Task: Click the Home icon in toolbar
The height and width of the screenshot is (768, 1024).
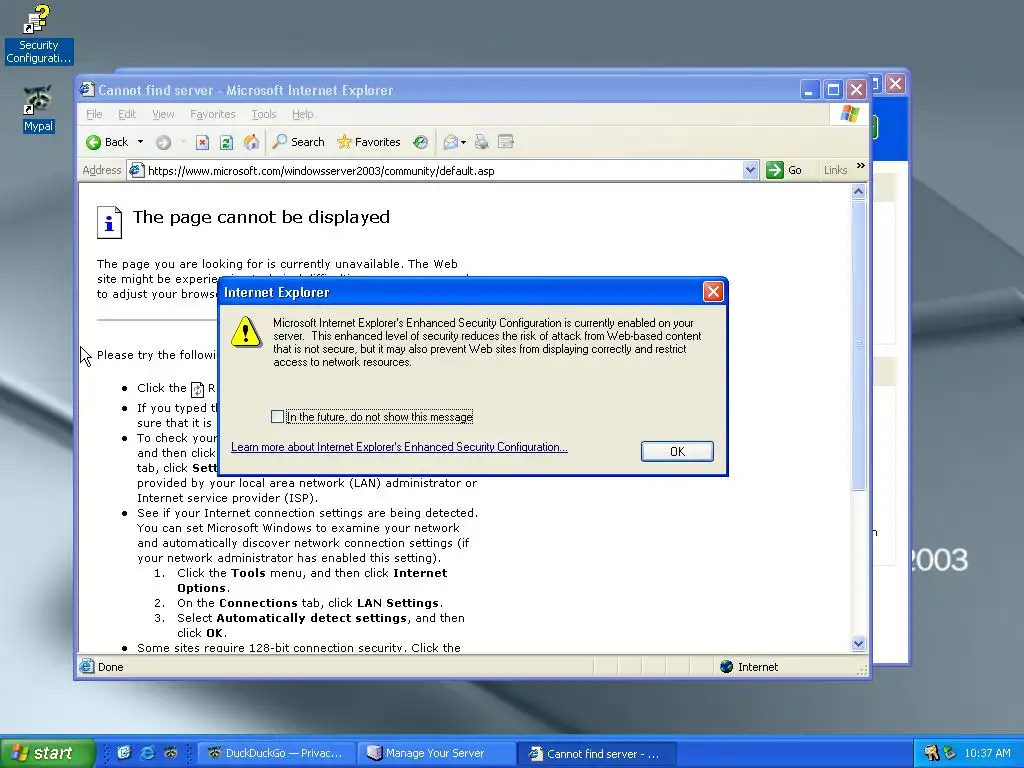Action: click(x=251, y=142)
